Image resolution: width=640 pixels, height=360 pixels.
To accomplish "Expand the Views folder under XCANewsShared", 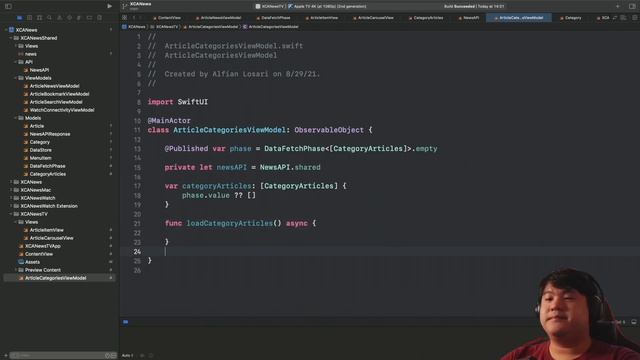I will pos(16,46).
